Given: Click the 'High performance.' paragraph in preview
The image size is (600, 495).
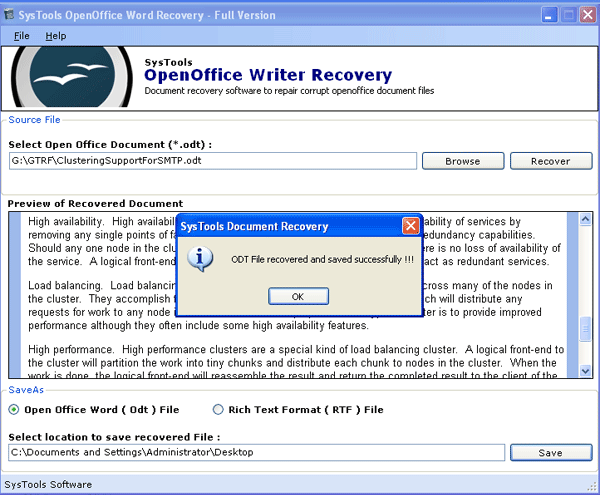Looking at the screenshot, I should pos(296,362).
